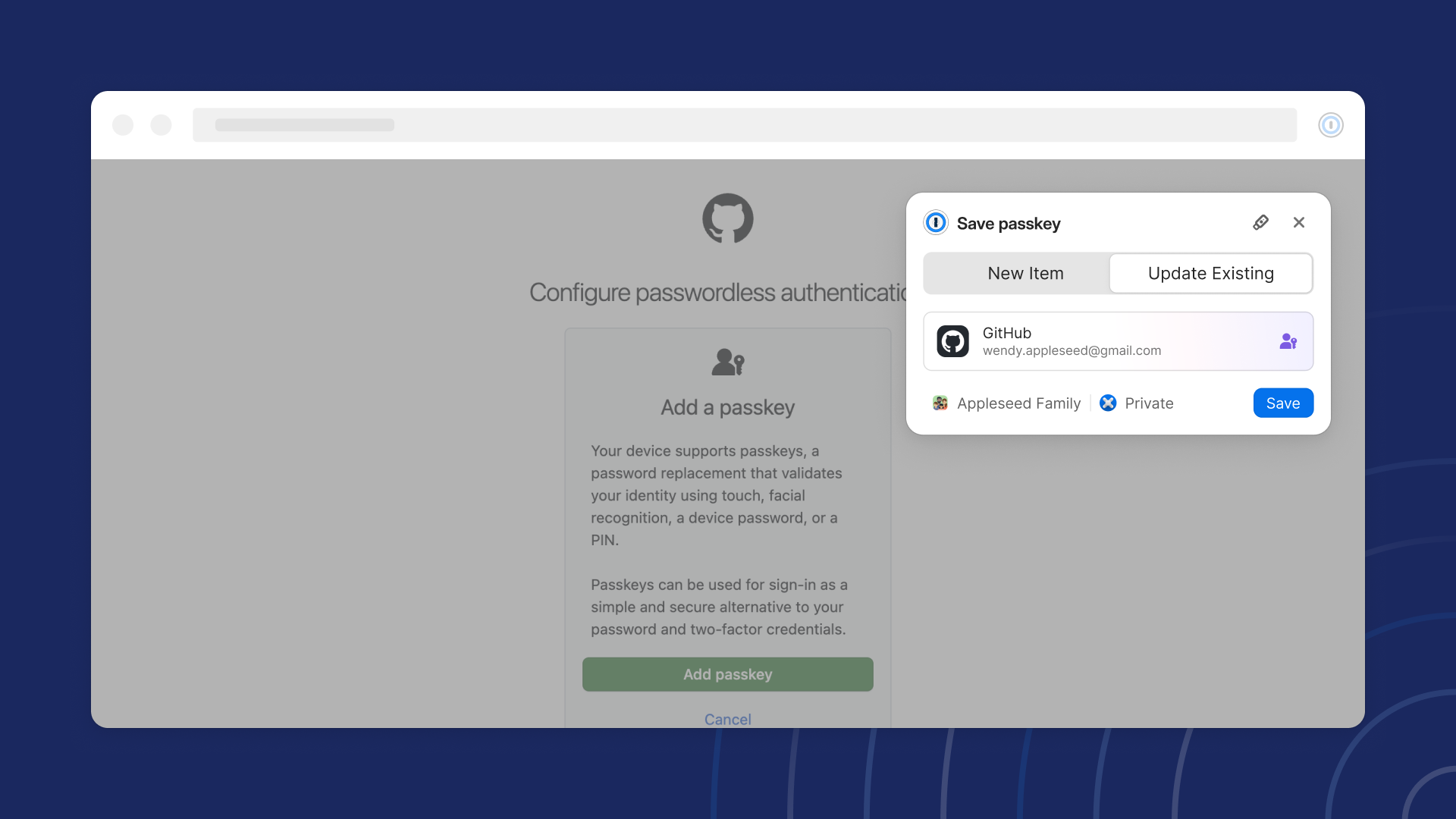This screenshot has height=819, width=1456.
Task: Select the Update Existing tab
Action: pyautogui.click(x=1211, y=273)
